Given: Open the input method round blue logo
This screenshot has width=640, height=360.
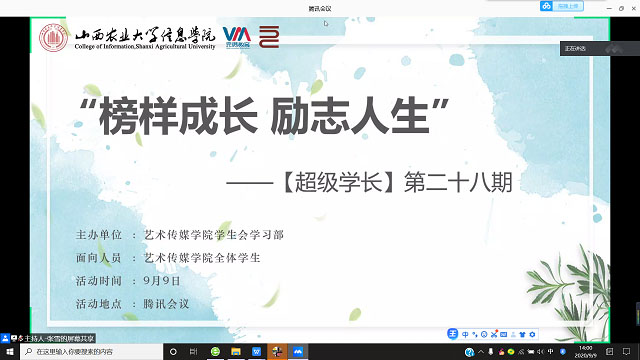Looking at the screenshot, I should coord(453,334).
